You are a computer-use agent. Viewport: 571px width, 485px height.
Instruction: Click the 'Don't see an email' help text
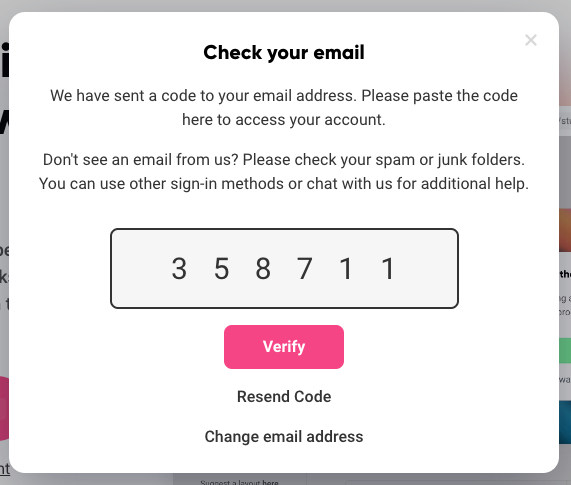coord(284,171)
